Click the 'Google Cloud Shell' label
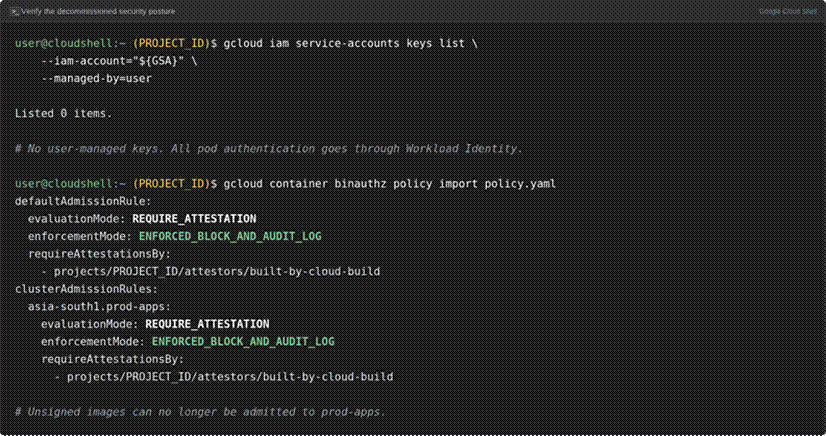This screenshot has width=826, height=436. (788, 11)
